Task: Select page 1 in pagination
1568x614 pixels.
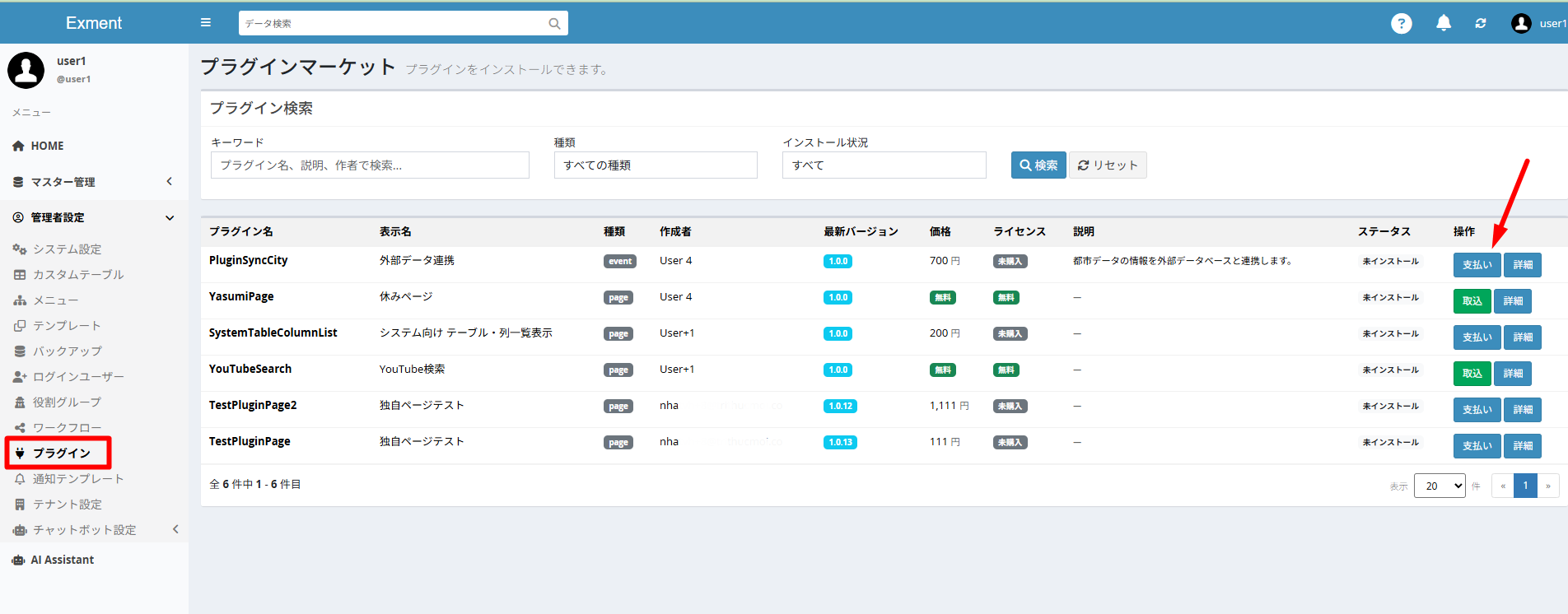Action: click(1525, 486)
